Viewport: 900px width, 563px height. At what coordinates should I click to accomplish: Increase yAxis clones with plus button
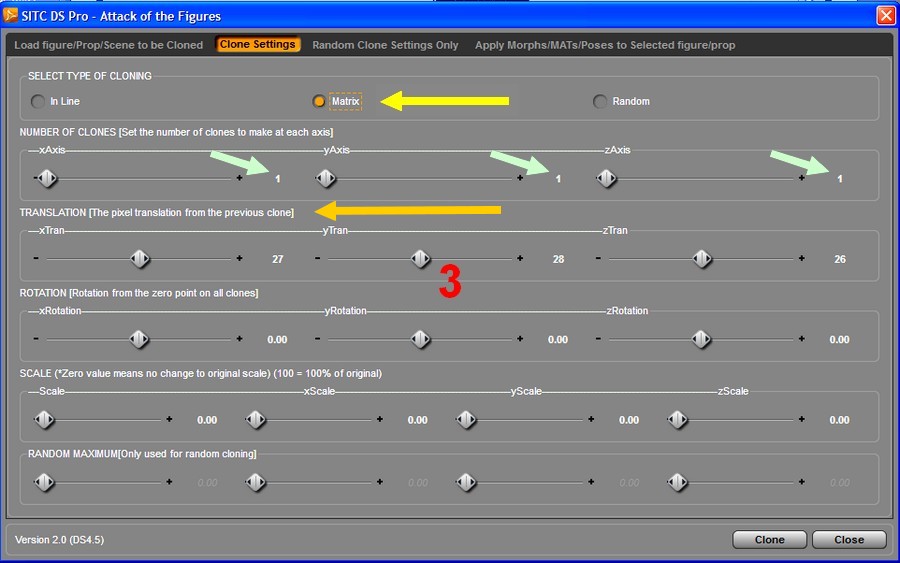[x=520, y=178]
